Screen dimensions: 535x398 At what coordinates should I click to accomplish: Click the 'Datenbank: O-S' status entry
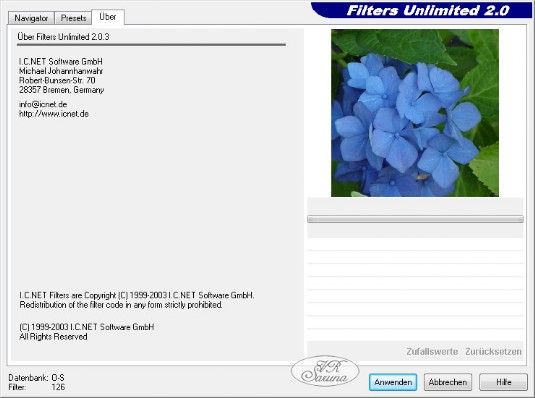point(37,378)
